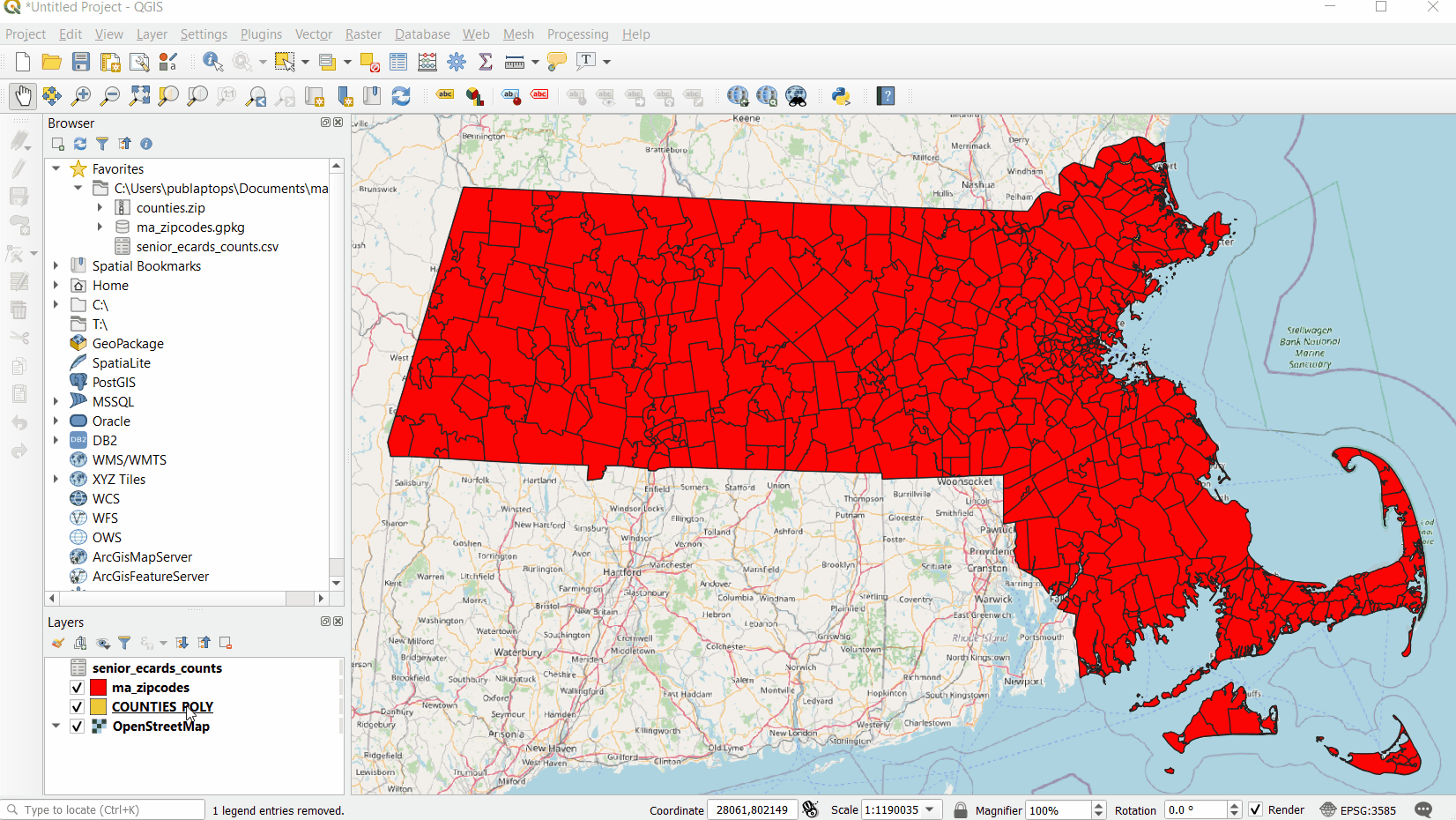This screenshot has height=820, width=1456.
Task: Save project with floppy disk icon
Action: coord(81,62)
